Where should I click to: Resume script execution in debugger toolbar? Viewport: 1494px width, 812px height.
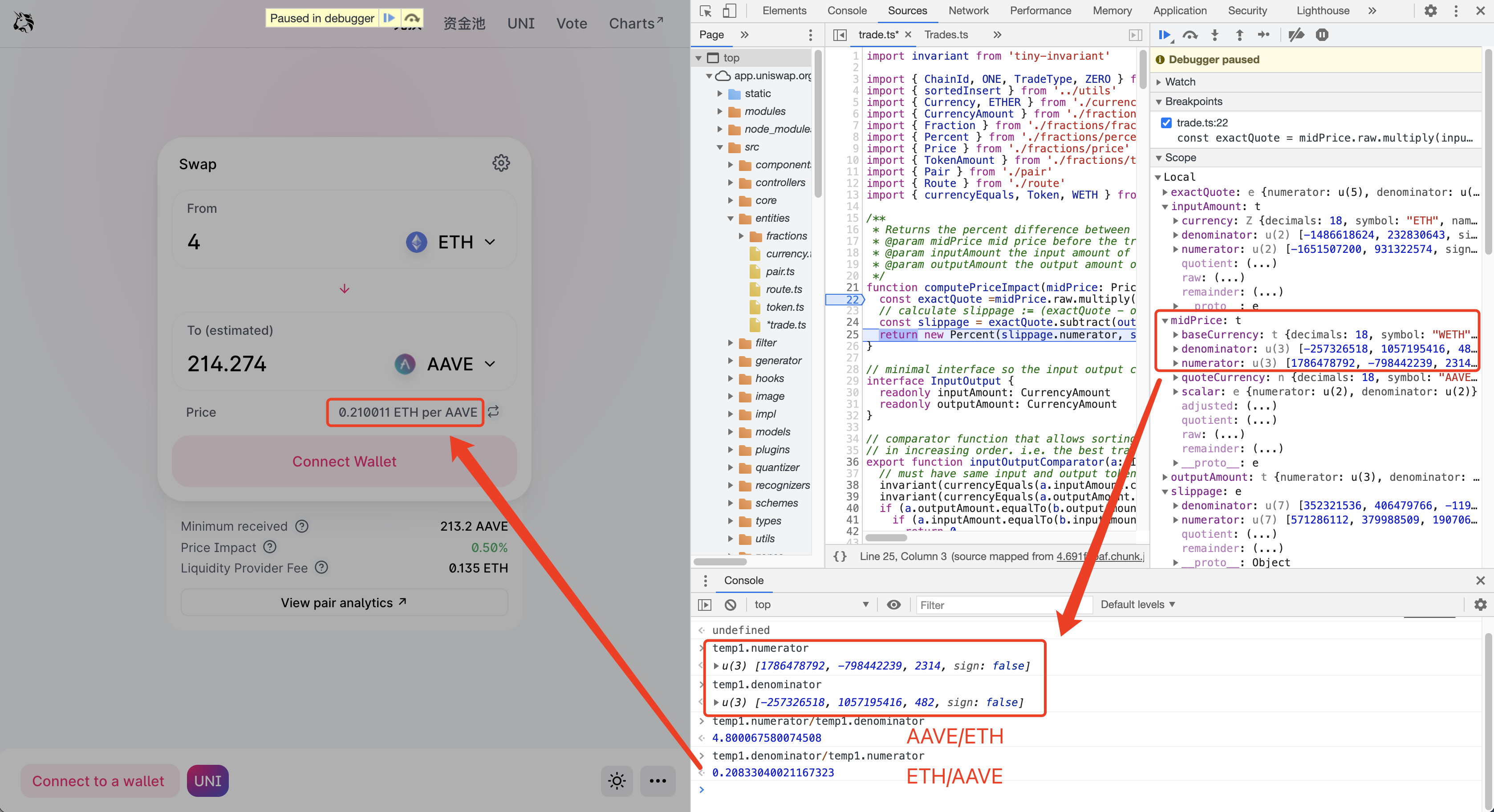click(x=1164, y=35)
